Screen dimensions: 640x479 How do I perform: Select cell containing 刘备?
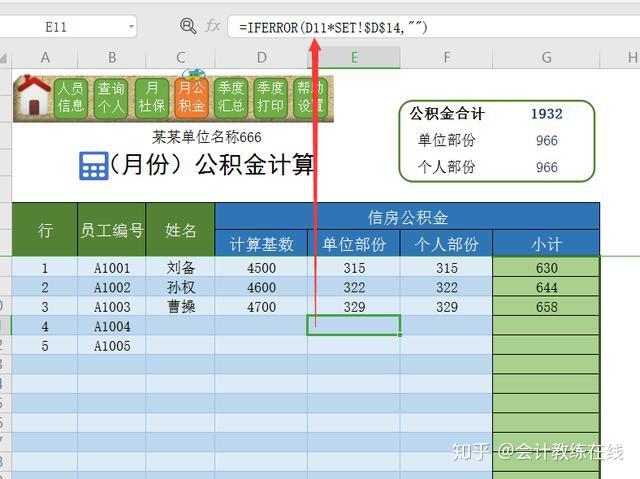point(180,268)
